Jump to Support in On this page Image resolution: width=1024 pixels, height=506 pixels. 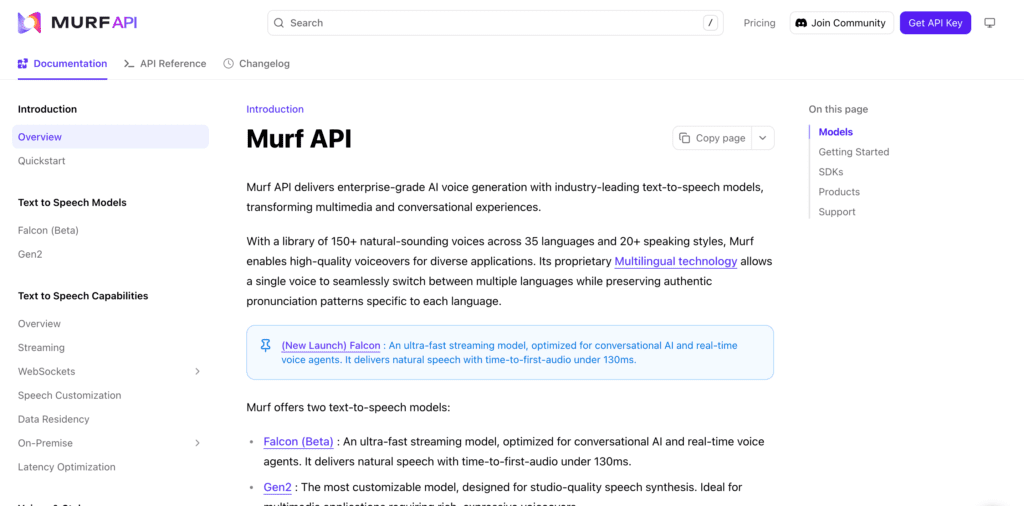coord(837,212)
